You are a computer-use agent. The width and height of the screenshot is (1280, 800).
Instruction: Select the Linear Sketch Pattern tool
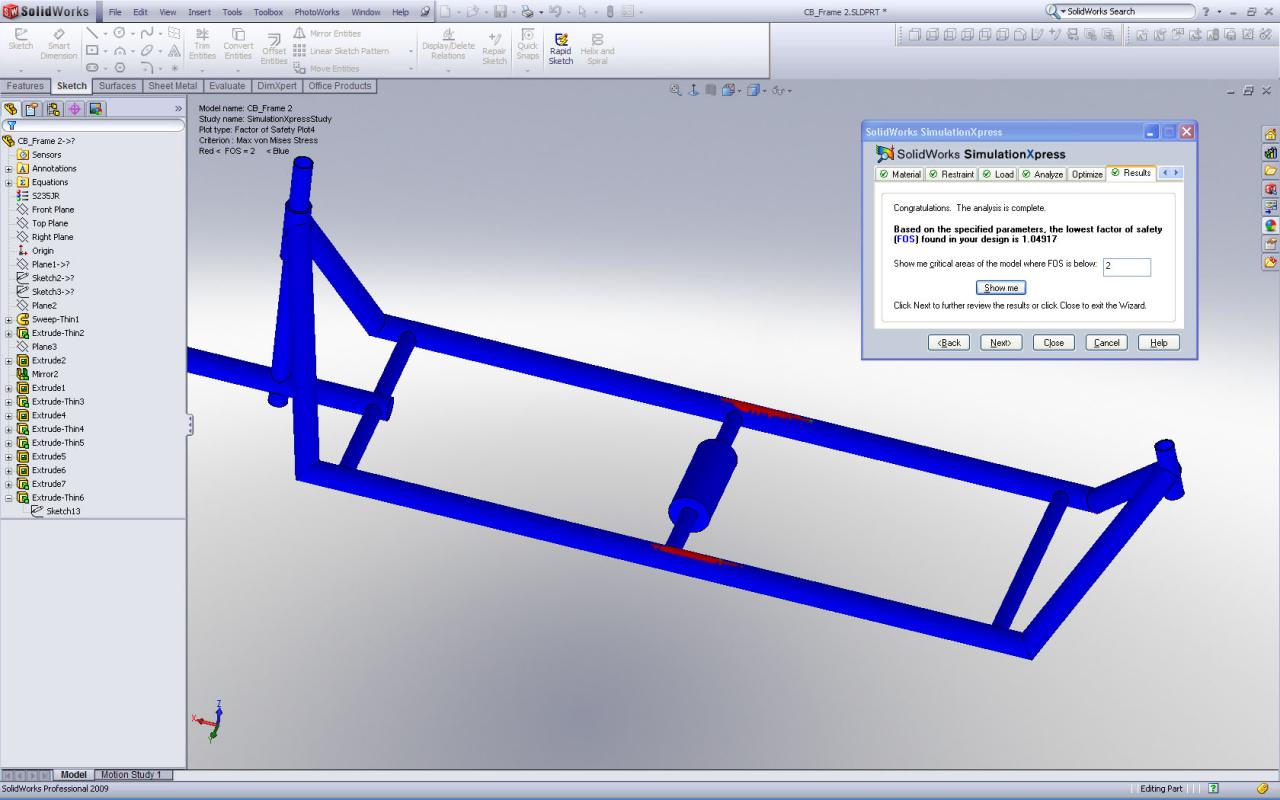click(x=341, y=51)
